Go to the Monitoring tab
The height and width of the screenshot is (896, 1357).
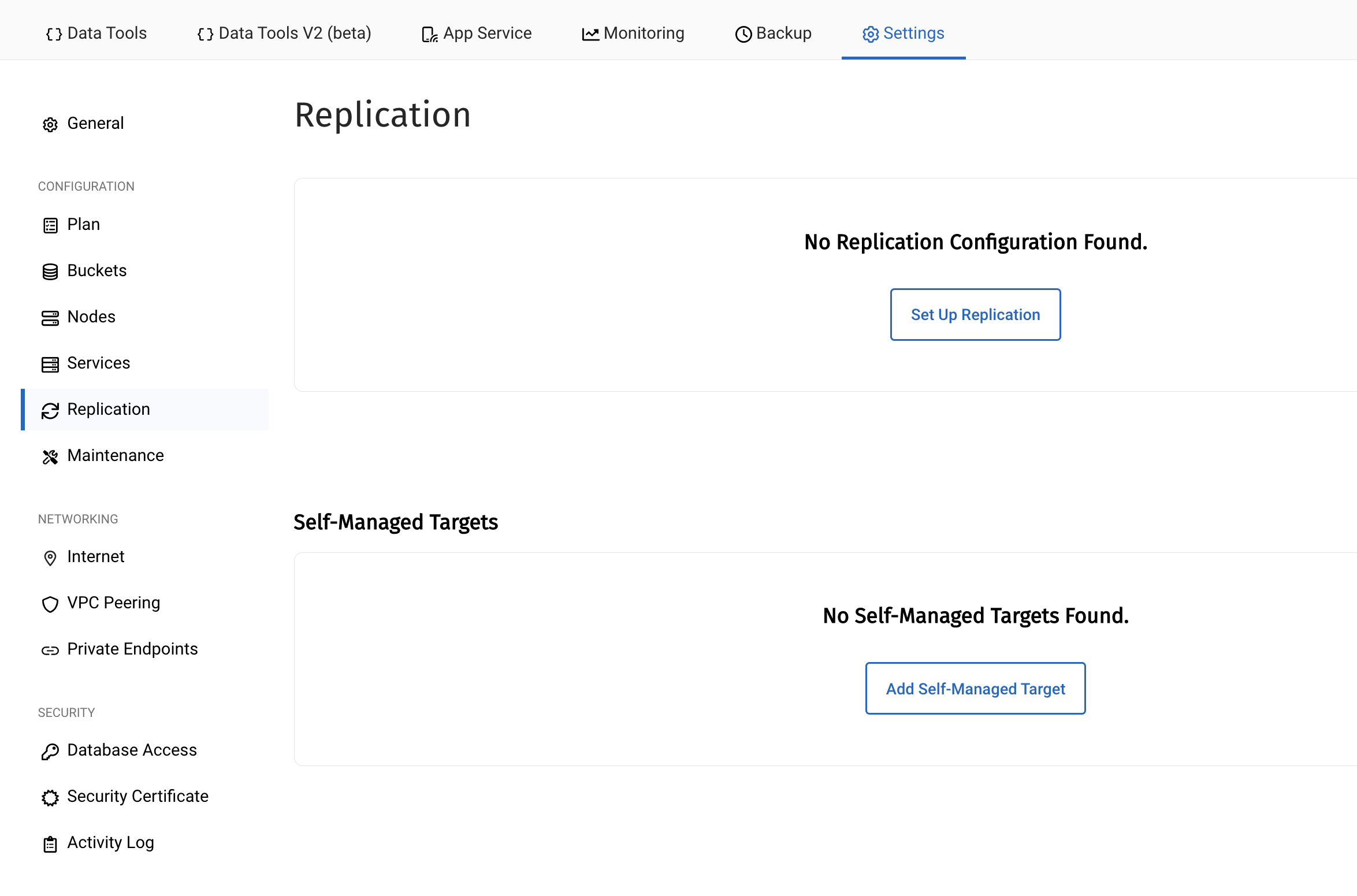tap(633, 33)
